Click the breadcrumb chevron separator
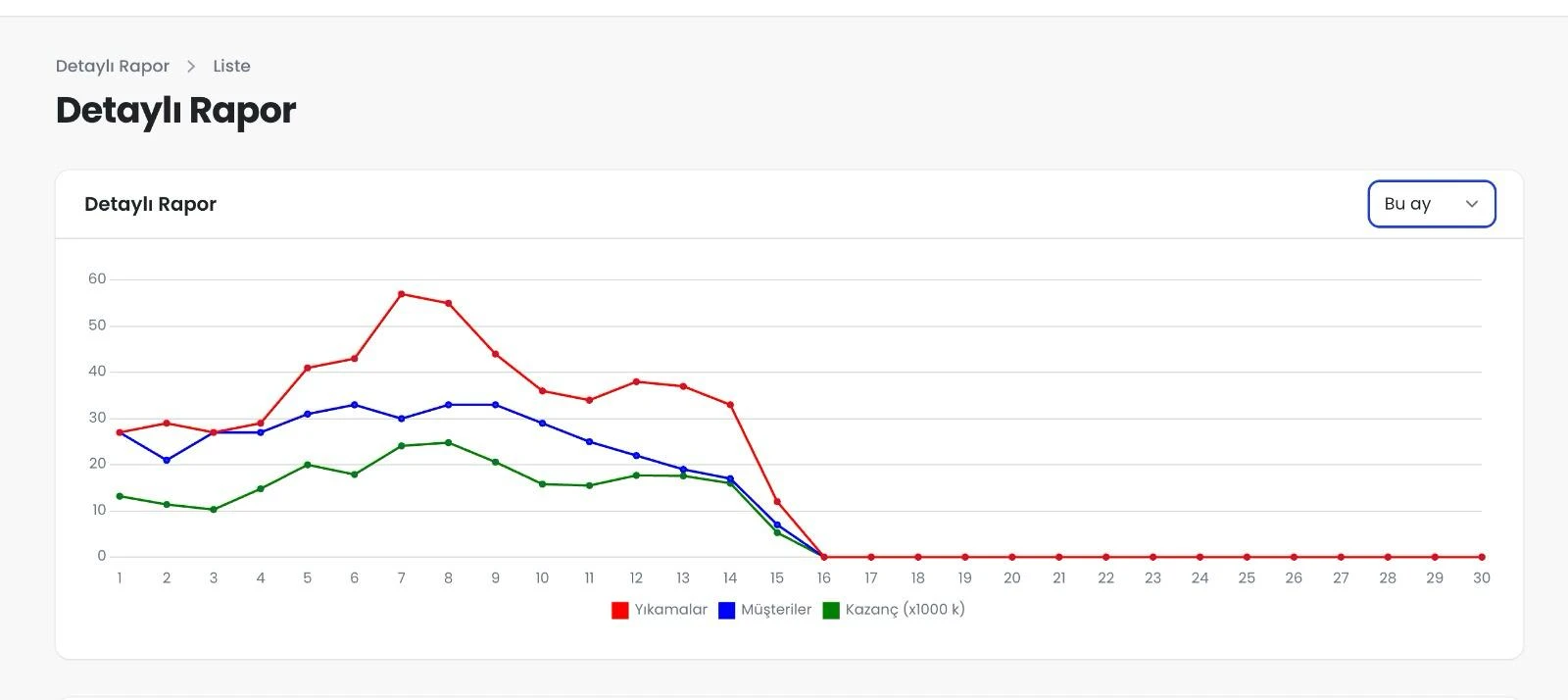Screen dimensions: 1568x700 tap(191, 66)
